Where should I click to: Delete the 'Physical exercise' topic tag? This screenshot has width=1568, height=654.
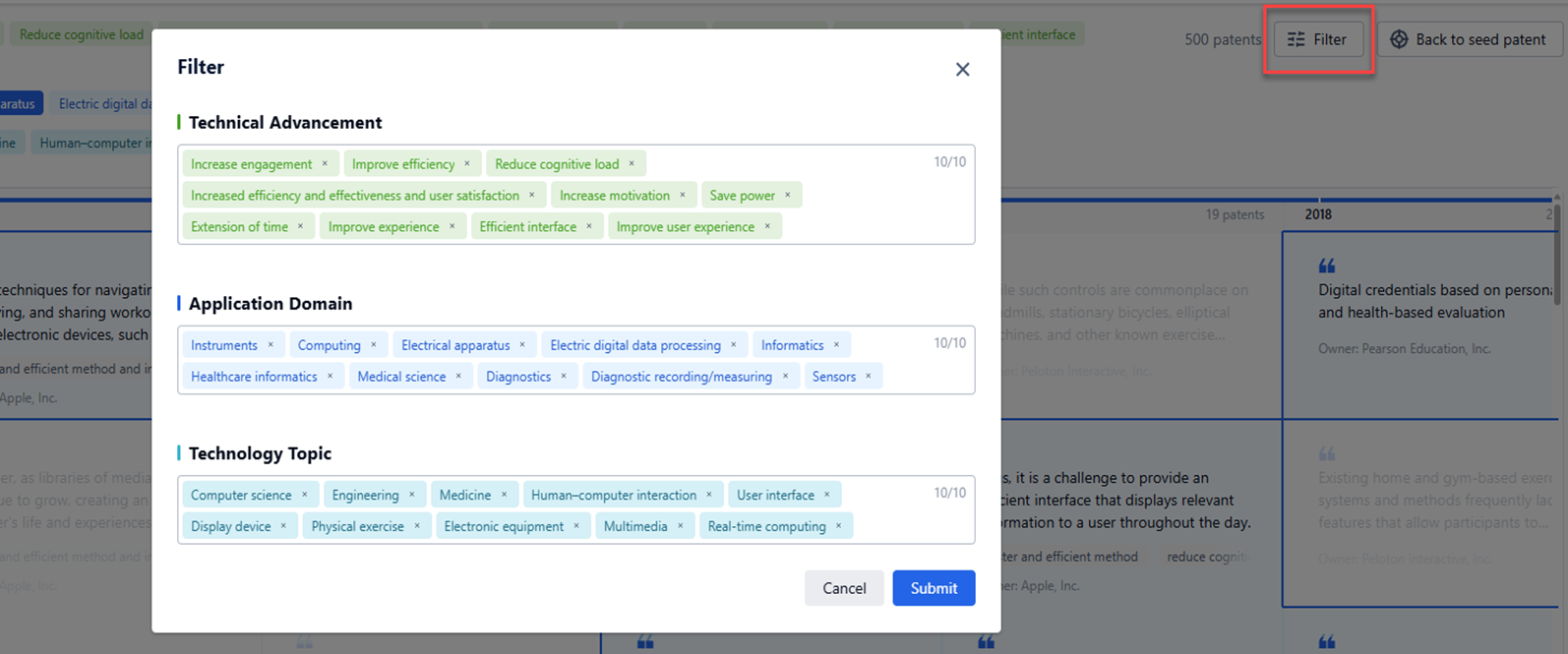416,526
